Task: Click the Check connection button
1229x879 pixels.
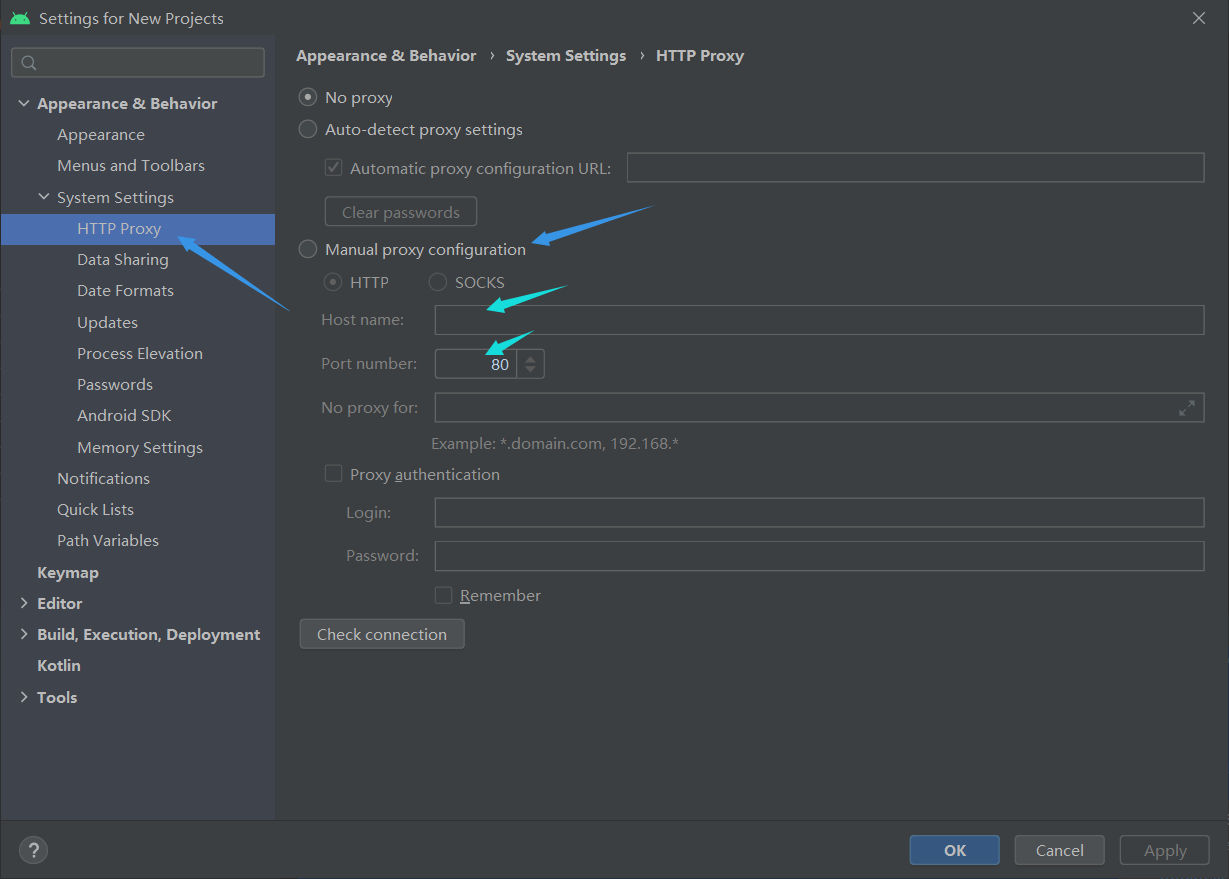Action: (382, 633)
